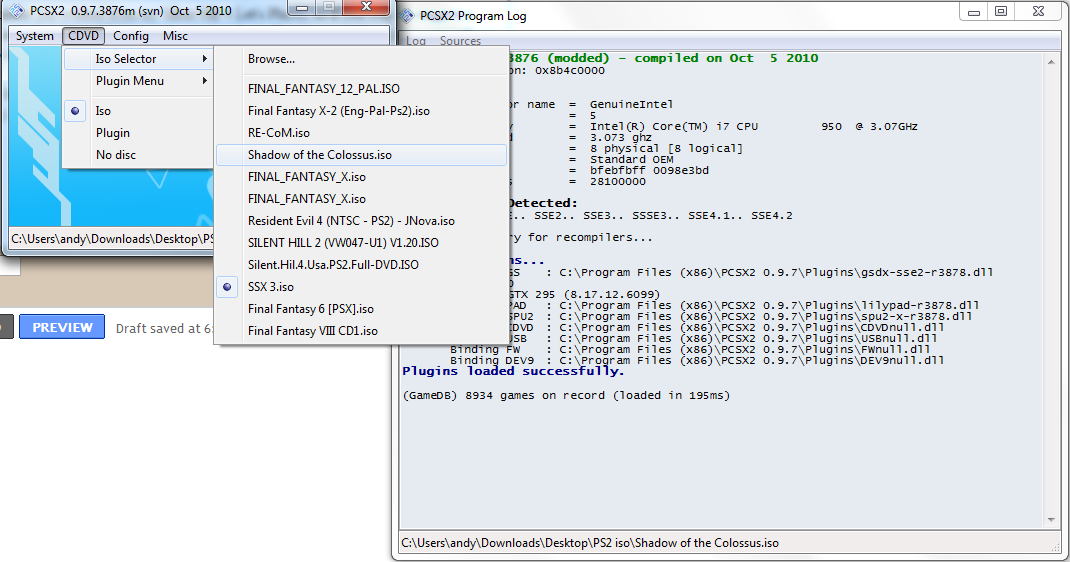Minimize the PCSX2 Program Log window
Viewport: 1070px width, 562px height.
pyautogui.click(x=974, y=12)
